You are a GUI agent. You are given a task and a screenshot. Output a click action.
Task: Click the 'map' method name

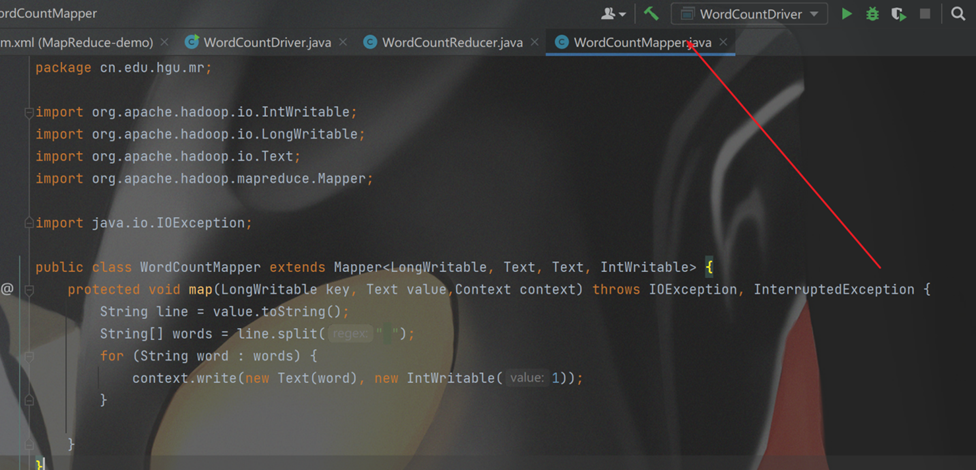200,289
